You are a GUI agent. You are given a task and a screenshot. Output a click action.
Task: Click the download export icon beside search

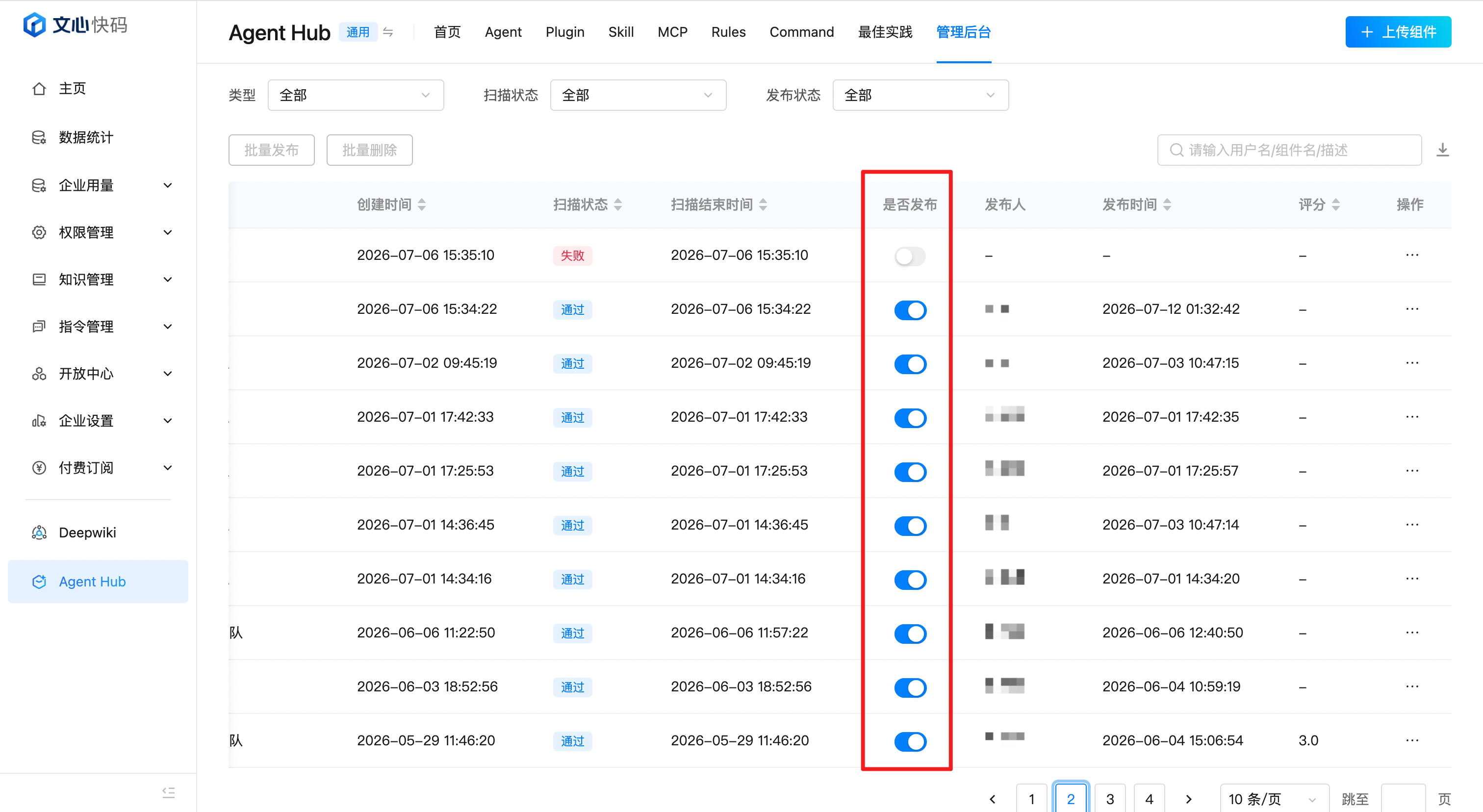pyautogui.click(x=1442, y=150)
